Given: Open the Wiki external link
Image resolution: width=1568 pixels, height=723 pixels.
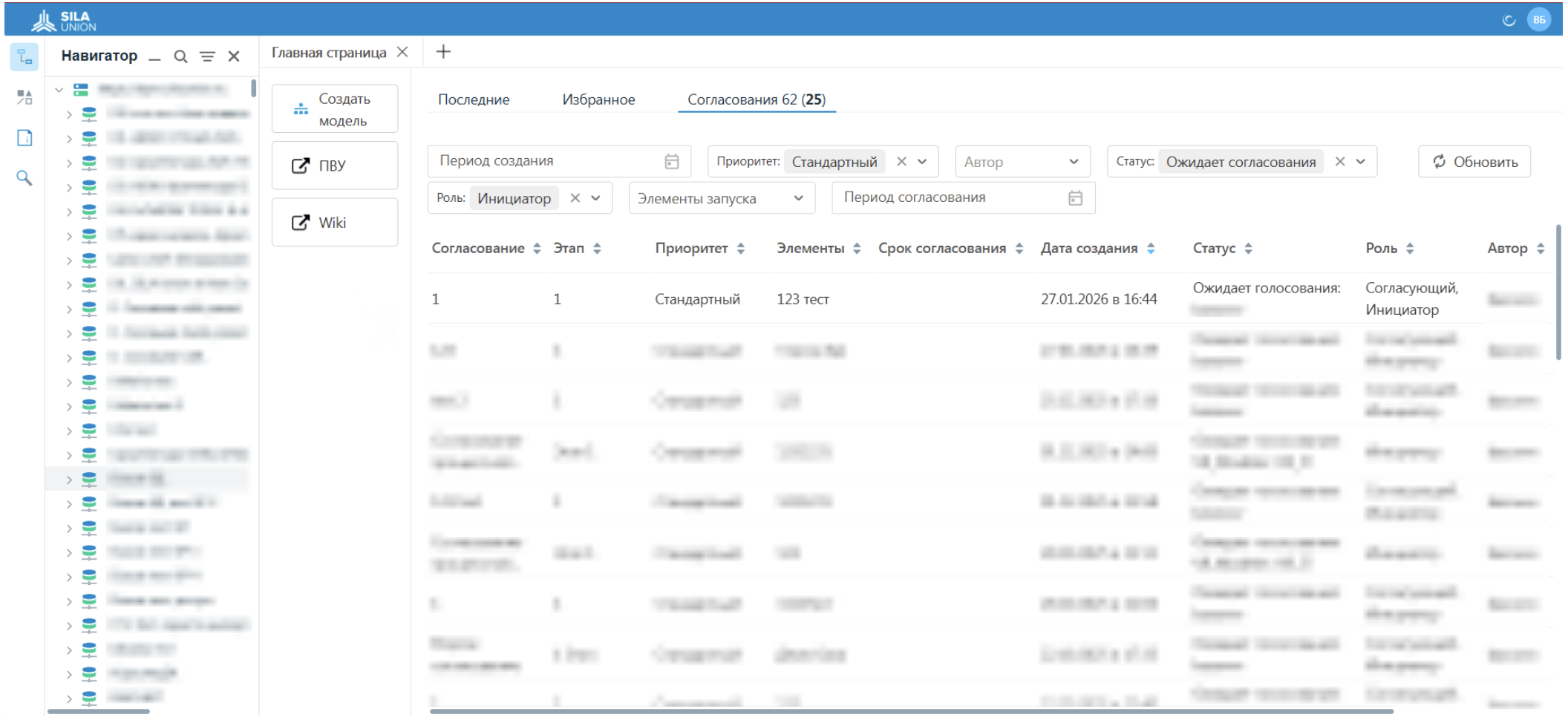Looking at the screenshot, I should tap(334, 222).
